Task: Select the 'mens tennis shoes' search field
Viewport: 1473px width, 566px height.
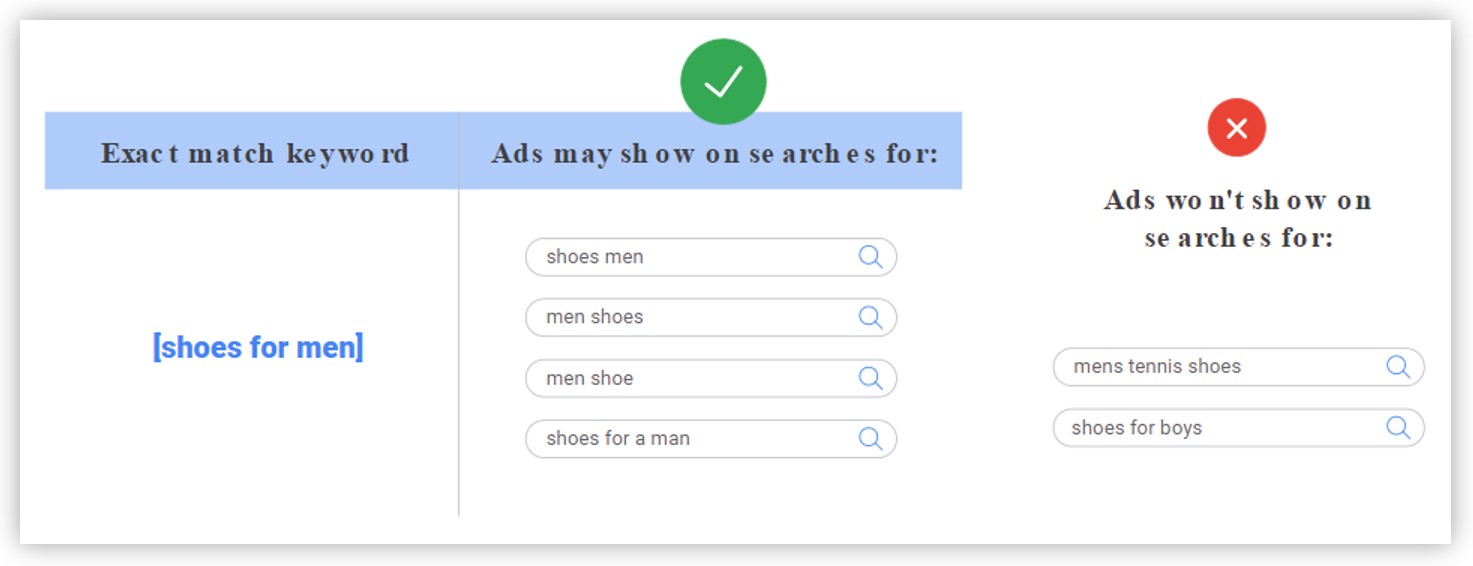Action: click(x=1238, y=367)
